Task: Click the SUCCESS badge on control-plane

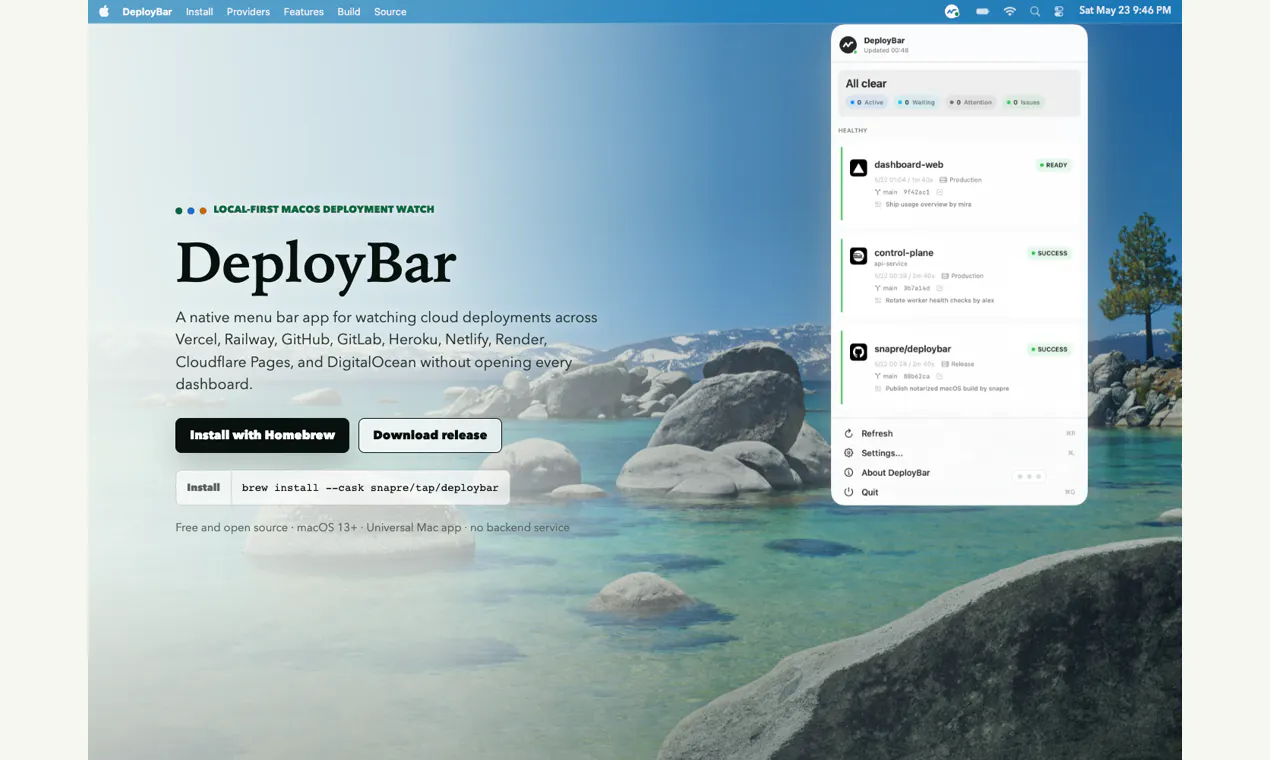Action: pyautogui.click(x=1049, y=253)
